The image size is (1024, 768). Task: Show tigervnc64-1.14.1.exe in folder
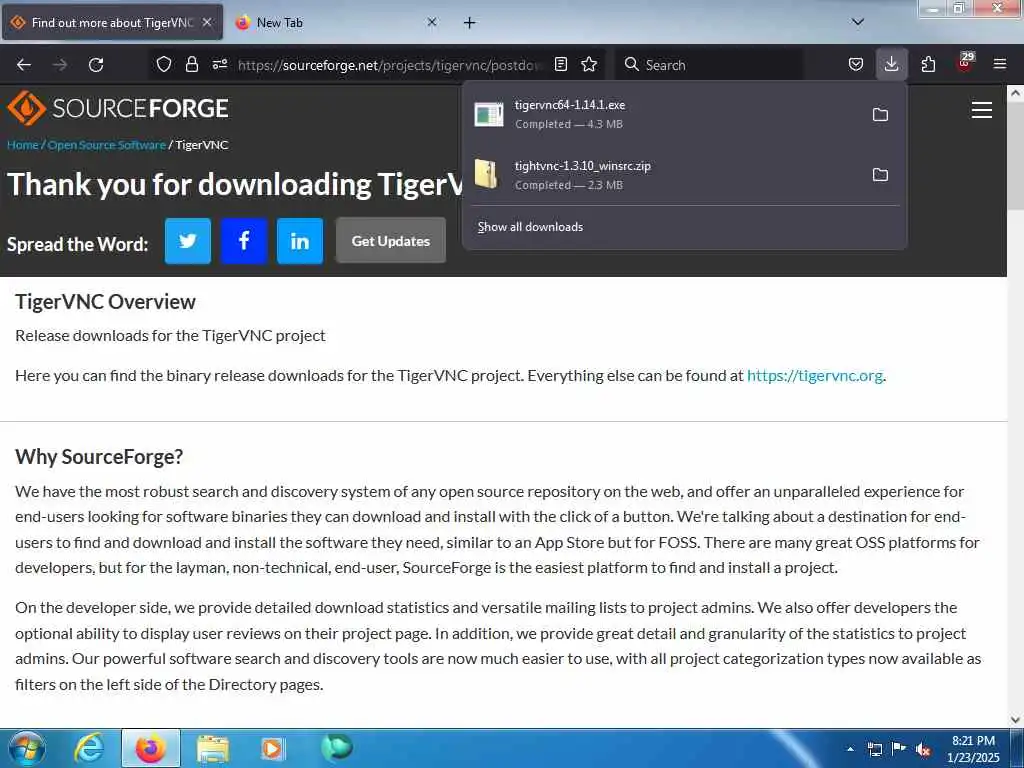coord(880,114)
